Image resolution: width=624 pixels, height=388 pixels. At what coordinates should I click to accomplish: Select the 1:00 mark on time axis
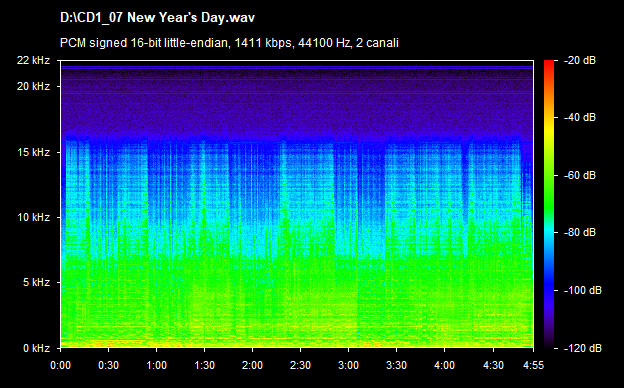[x=156, y=365]
